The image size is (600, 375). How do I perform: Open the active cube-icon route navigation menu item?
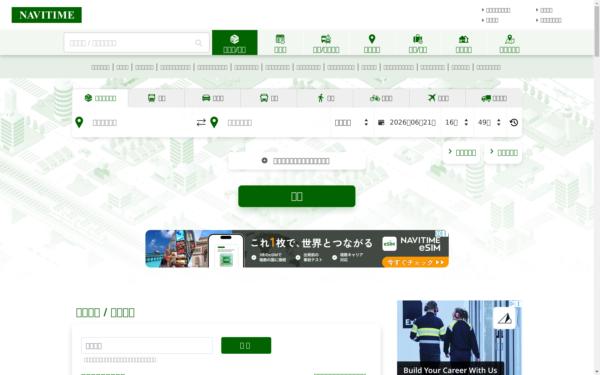coord(235,43)
